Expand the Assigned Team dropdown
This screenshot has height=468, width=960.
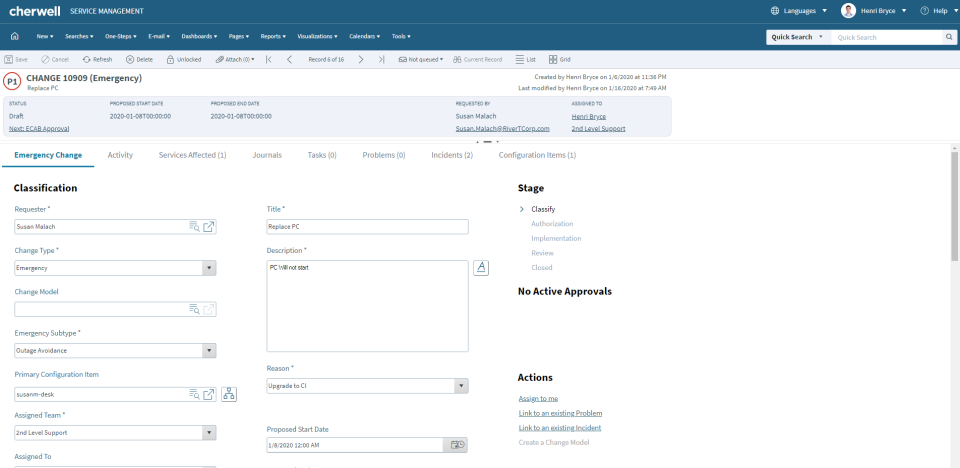click(209, 432)
